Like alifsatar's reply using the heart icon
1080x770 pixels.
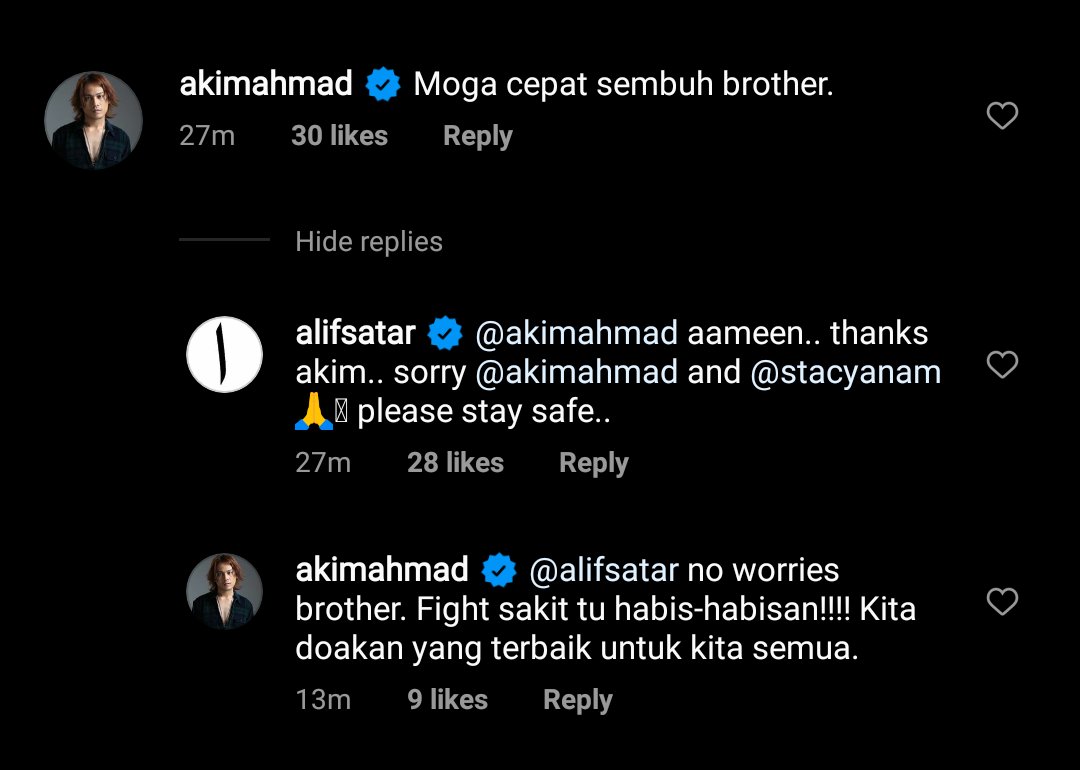click(x=1002, y=365)
